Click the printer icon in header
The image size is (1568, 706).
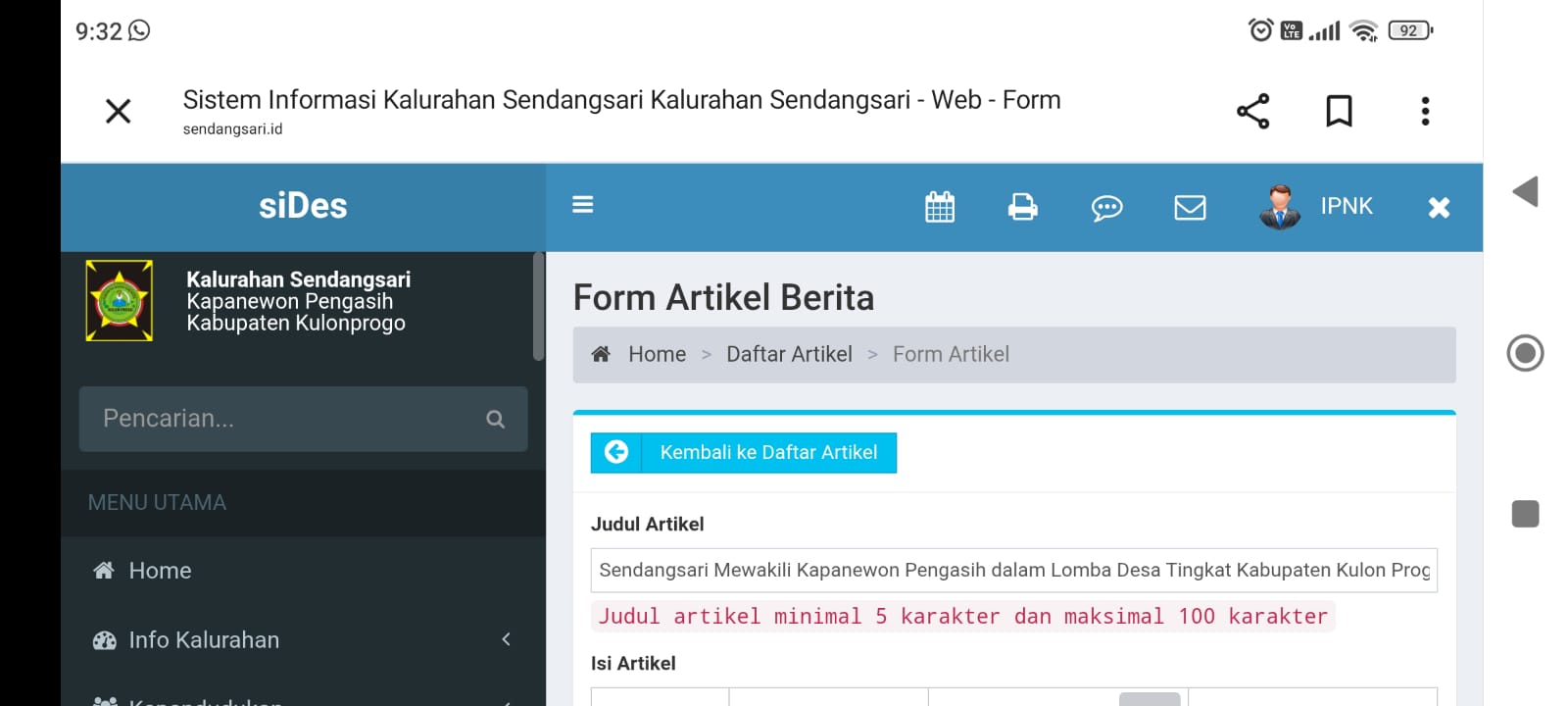click(1022, 207)
